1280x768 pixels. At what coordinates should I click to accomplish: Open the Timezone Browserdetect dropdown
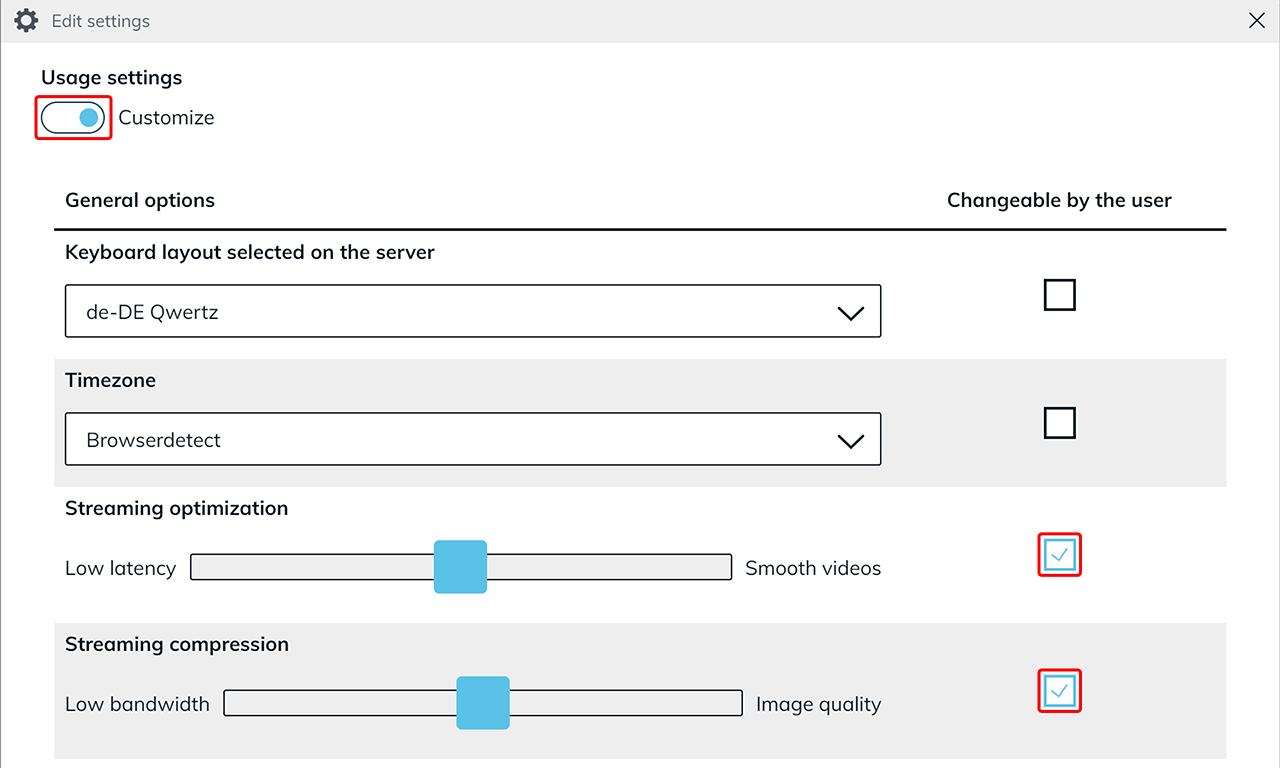coord(472,440)
